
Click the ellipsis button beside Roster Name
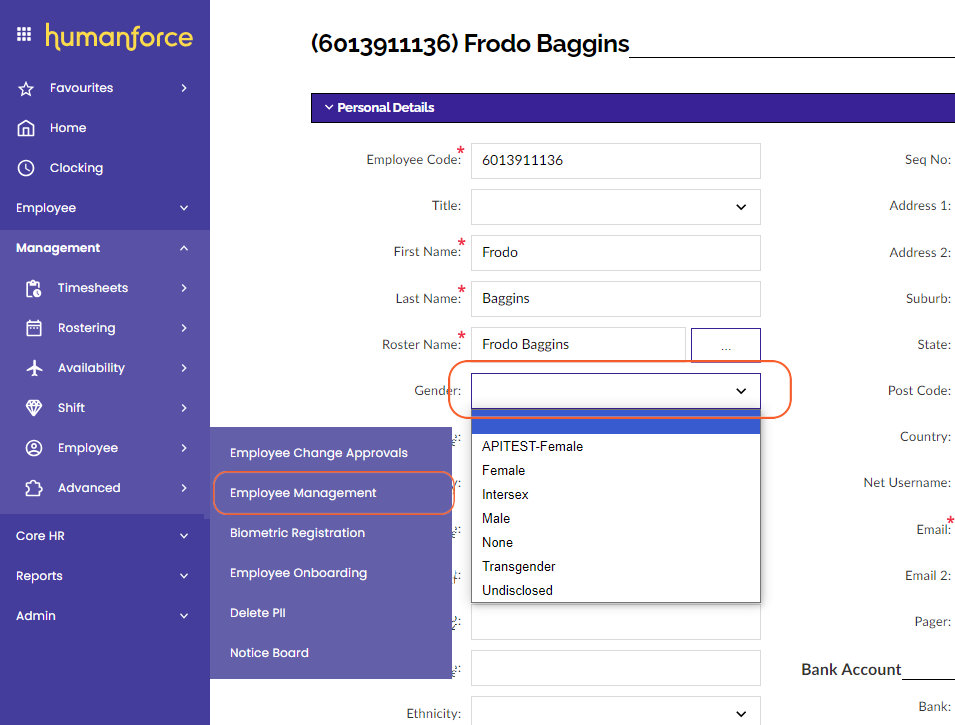pos(725,345)
